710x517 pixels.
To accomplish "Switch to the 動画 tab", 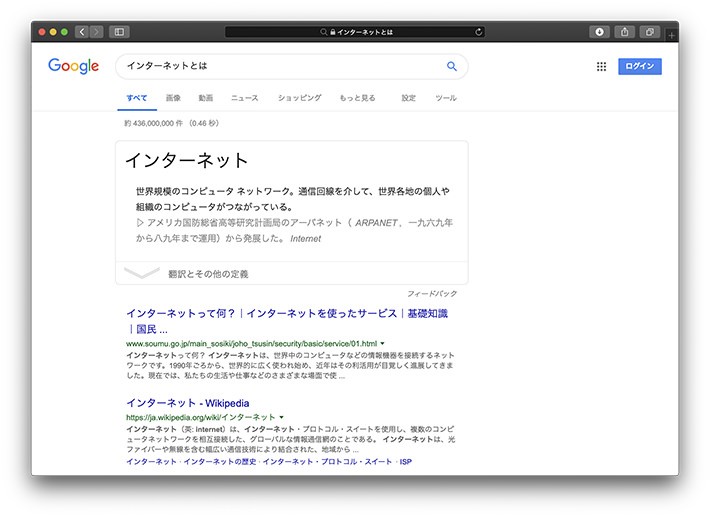I will click(x=206, y=98).
